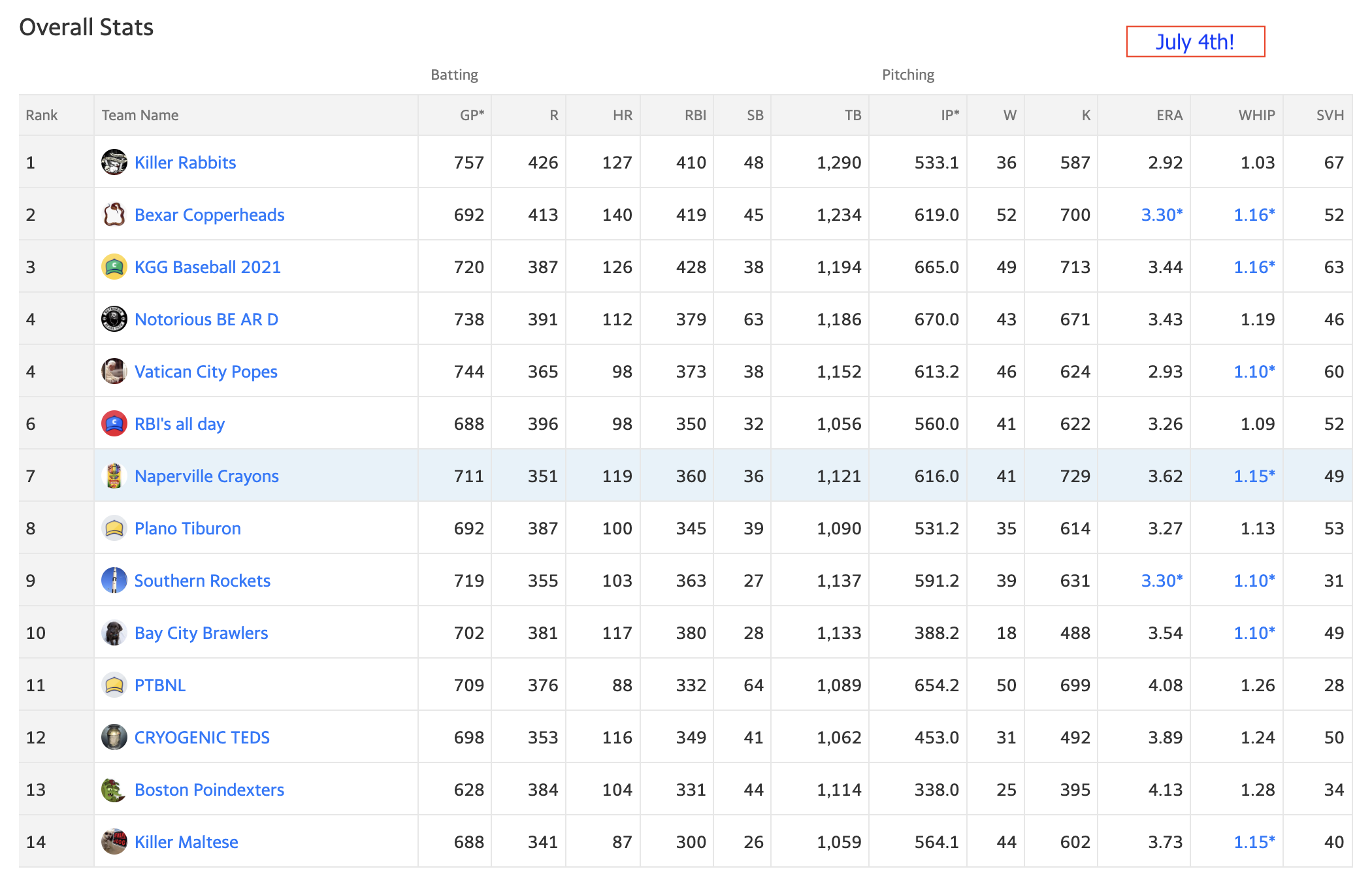
Task: Click the ERA column header
Action: [x=1169, y=115]
